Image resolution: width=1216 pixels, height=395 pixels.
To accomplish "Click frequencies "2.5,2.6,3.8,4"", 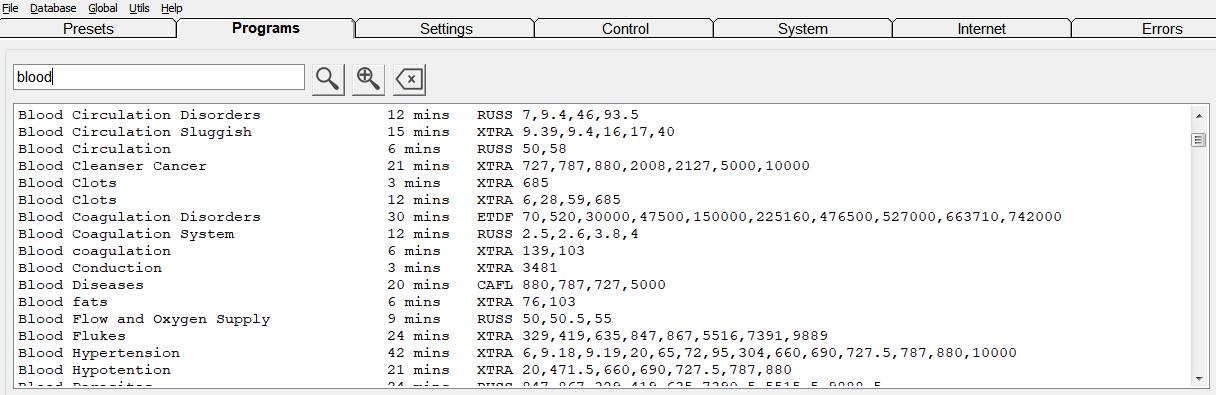I will [580, 234].
